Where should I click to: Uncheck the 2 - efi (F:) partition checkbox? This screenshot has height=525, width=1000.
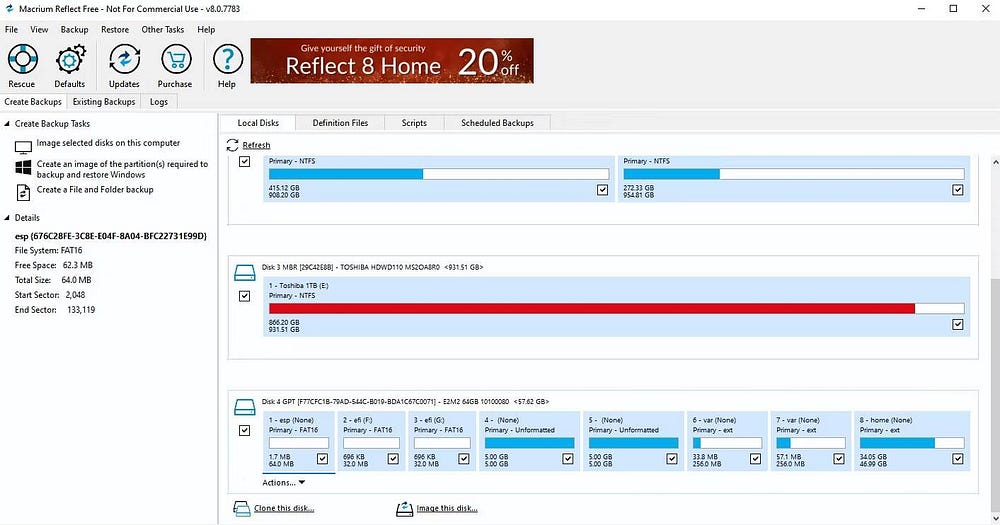coord(393,459)
